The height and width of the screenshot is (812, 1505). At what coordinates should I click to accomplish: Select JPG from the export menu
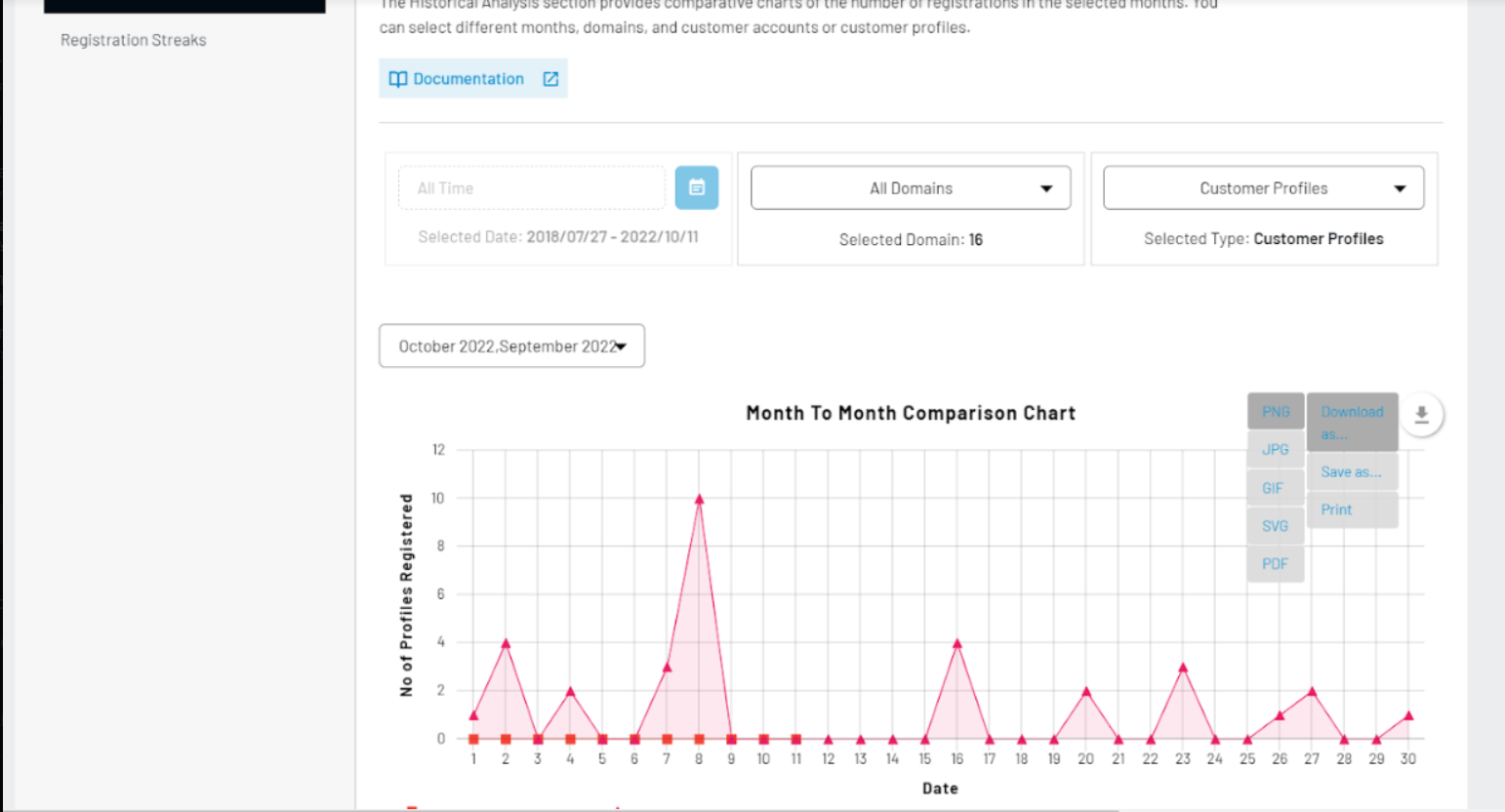click(1275, 450)
